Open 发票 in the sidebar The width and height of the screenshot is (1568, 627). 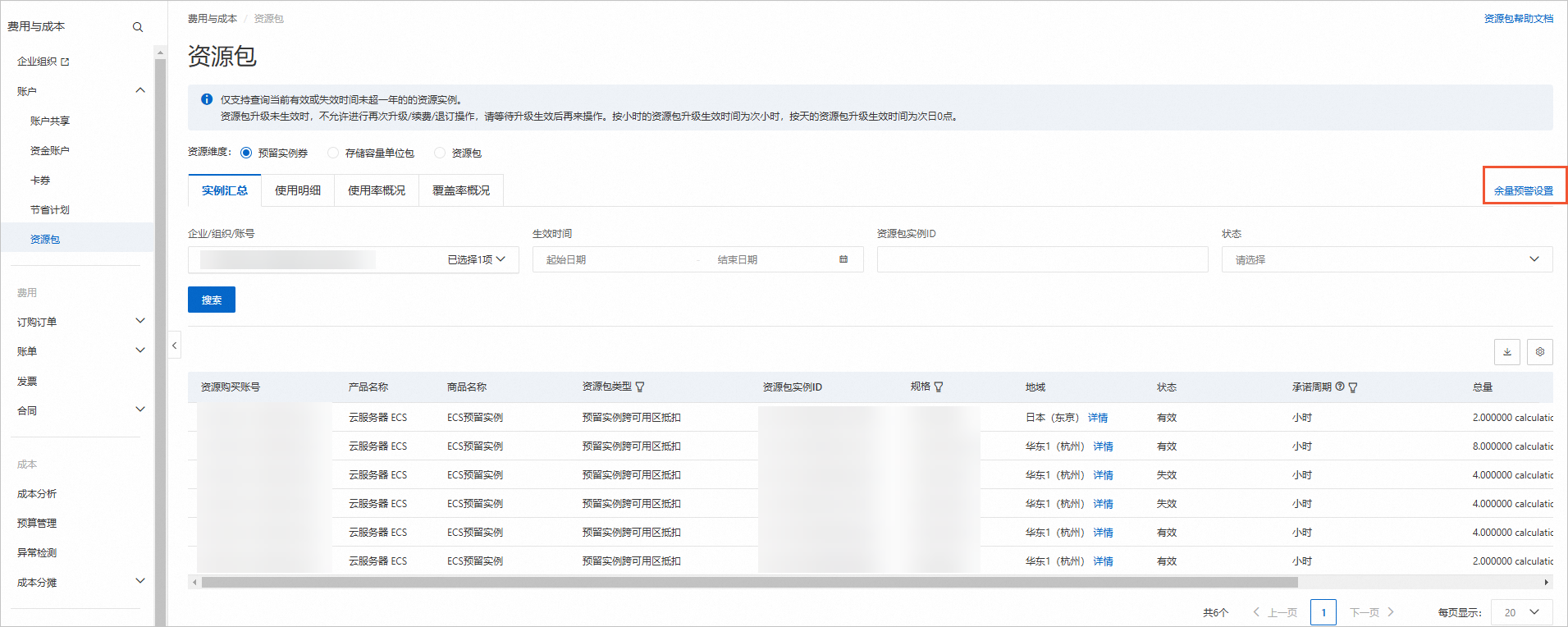(27, 381)
